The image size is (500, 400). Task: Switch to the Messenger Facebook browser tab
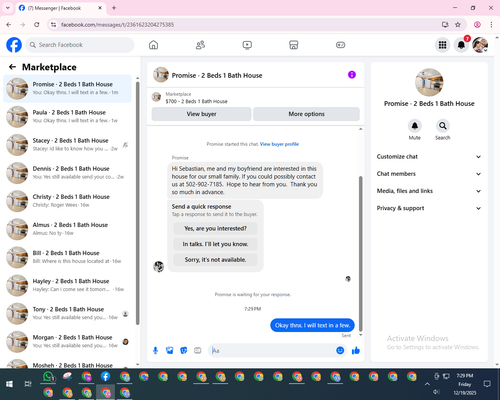point(60,8)
